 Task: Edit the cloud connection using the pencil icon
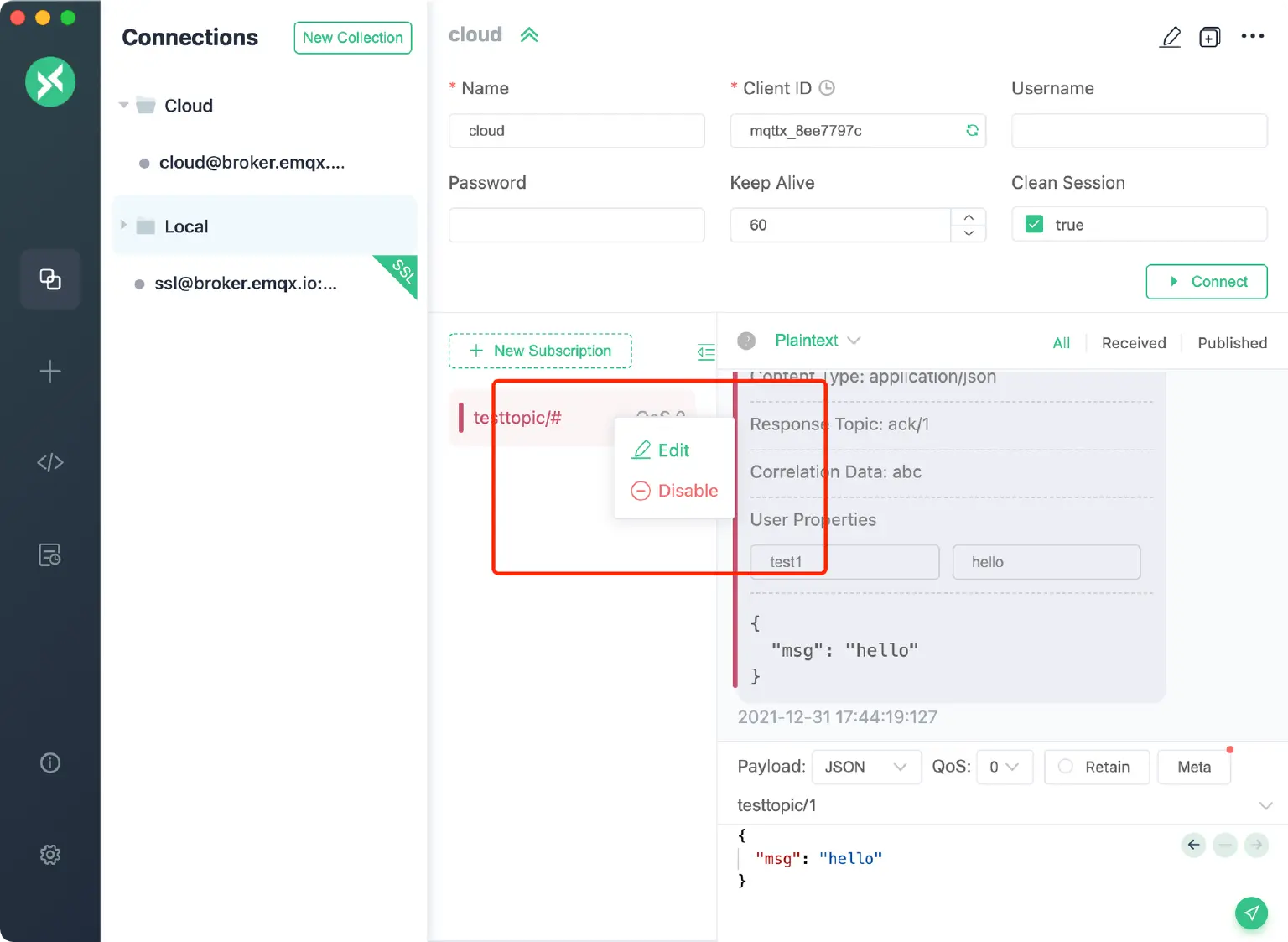point(1171,36)
